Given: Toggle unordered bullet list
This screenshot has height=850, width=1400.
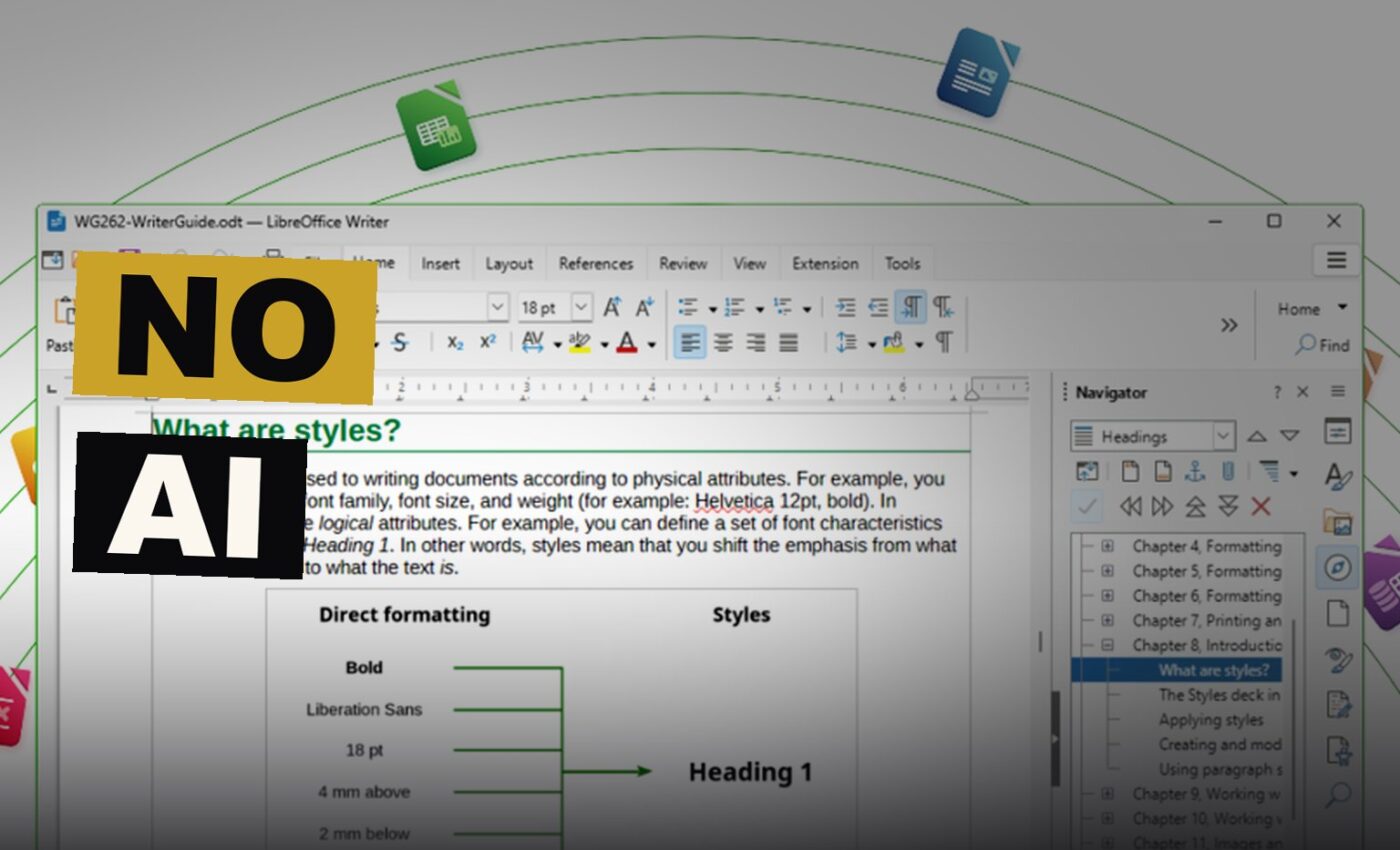Looking at the screenshot, I should pyautogui.click(x=688, y=307).
